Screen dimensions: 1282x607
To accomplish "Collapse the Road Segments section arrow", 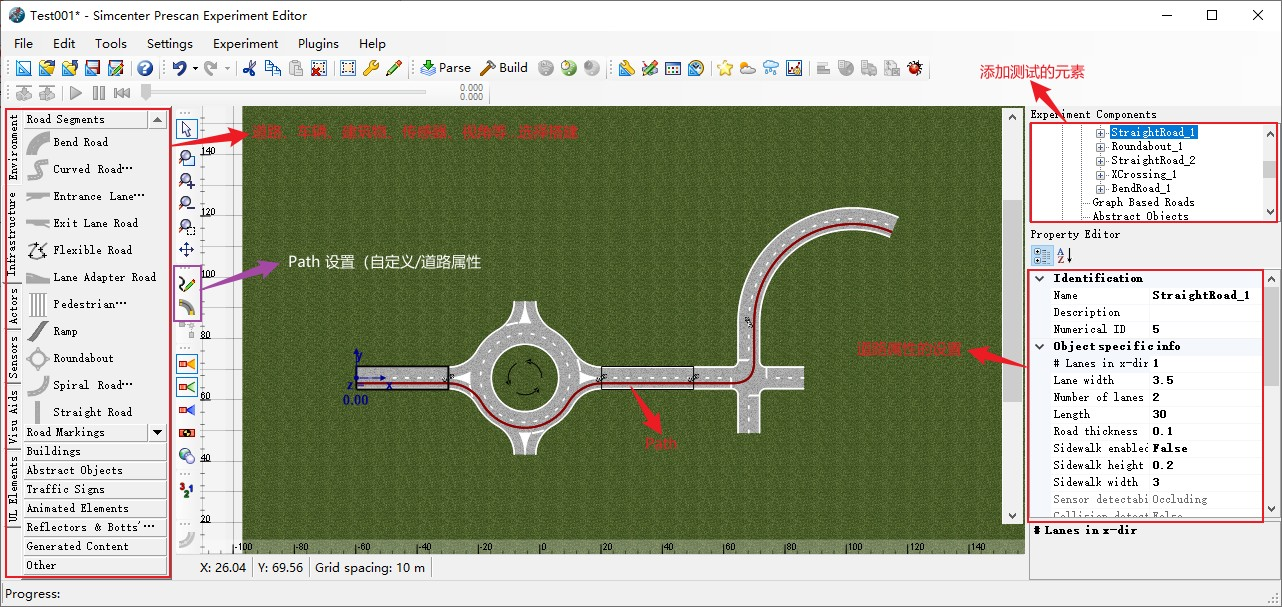I will [x=157, y=119].
